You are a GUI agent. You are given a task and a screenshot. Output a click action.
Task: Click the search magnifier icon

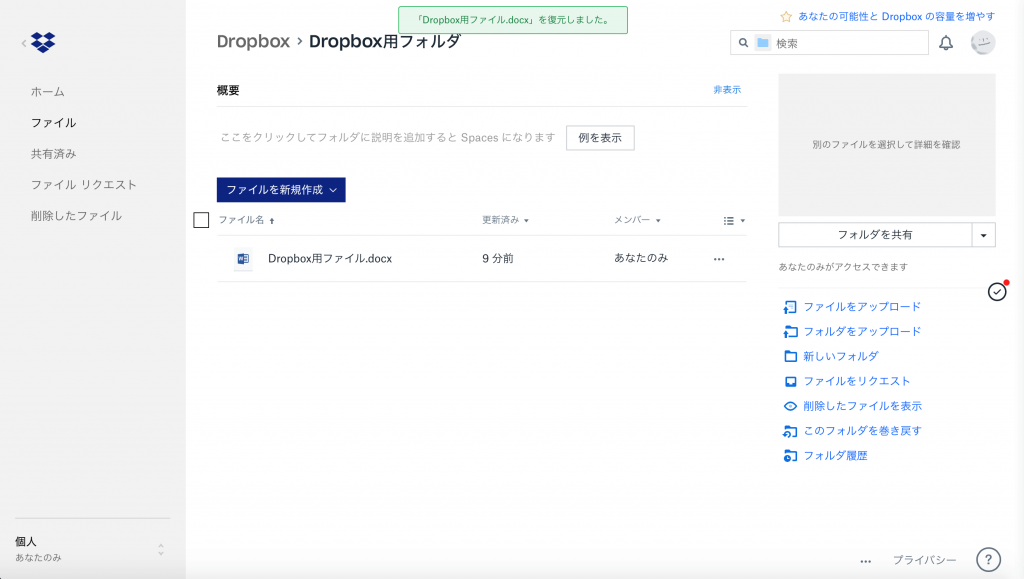(743, 43)
